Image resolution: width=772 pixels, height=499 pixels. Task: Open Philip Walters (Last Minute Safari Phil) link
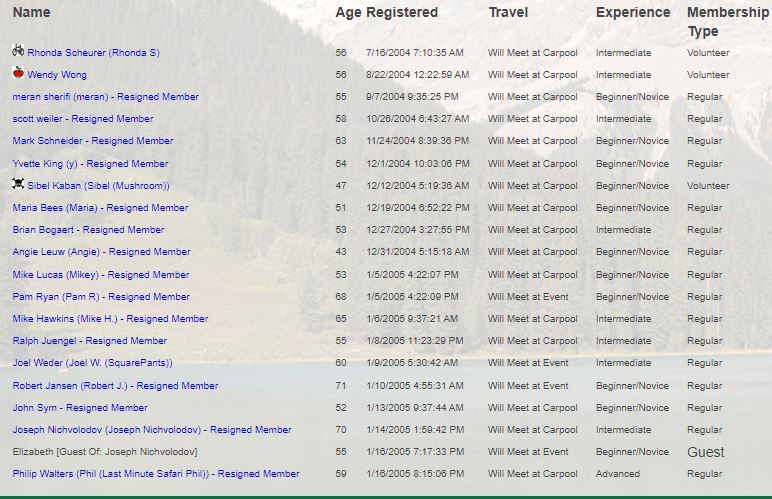point(156,474)
